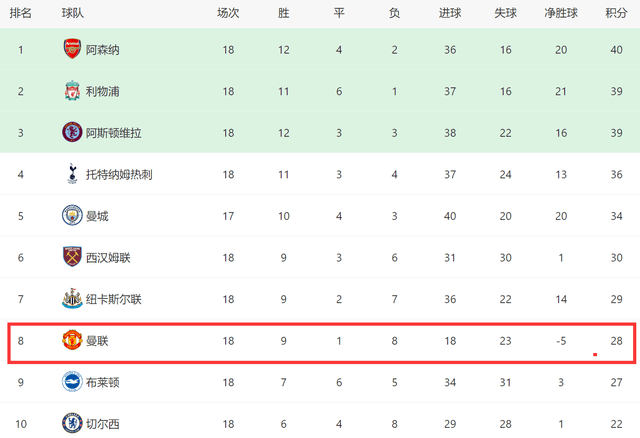The height and width of the screenshot is (438, 640).
Task: Click the Tottenham Hotspur cockerel crest
Action: 72,174
